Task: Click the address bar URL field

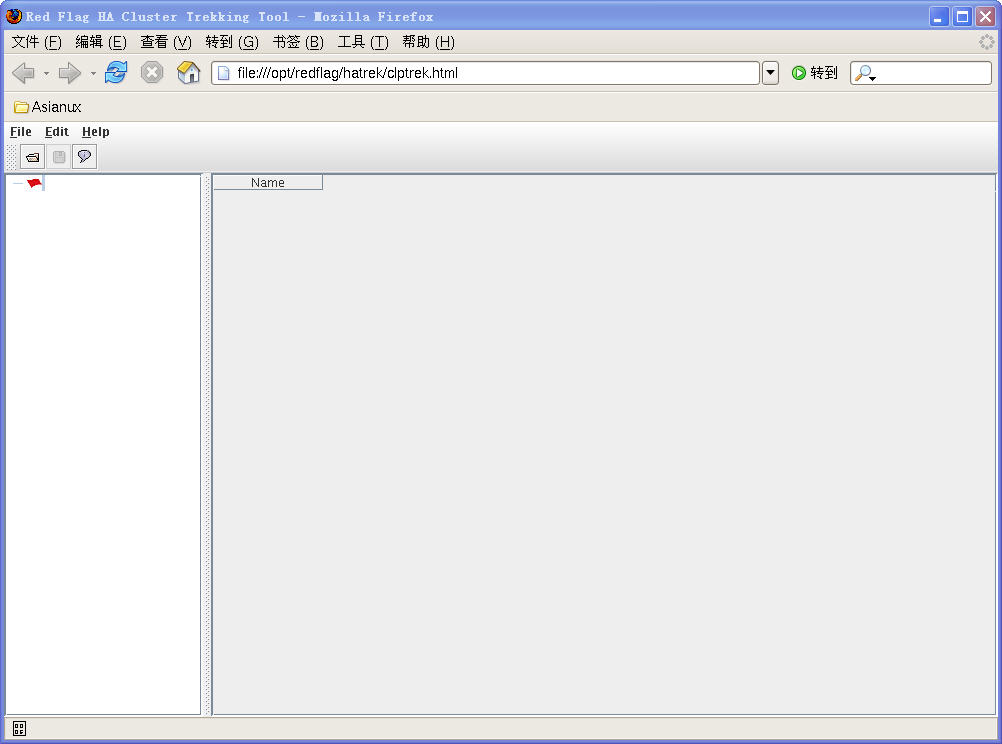Action: 490,73
